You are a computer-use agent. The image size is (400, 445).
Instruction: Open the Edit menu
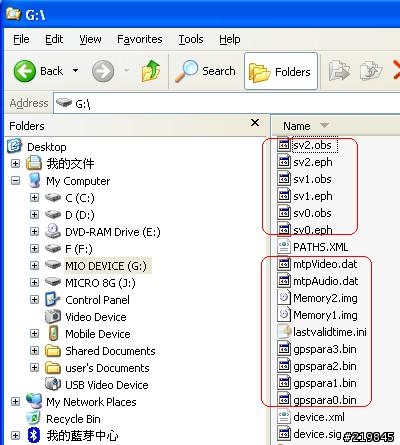click(x=54, y=39)
